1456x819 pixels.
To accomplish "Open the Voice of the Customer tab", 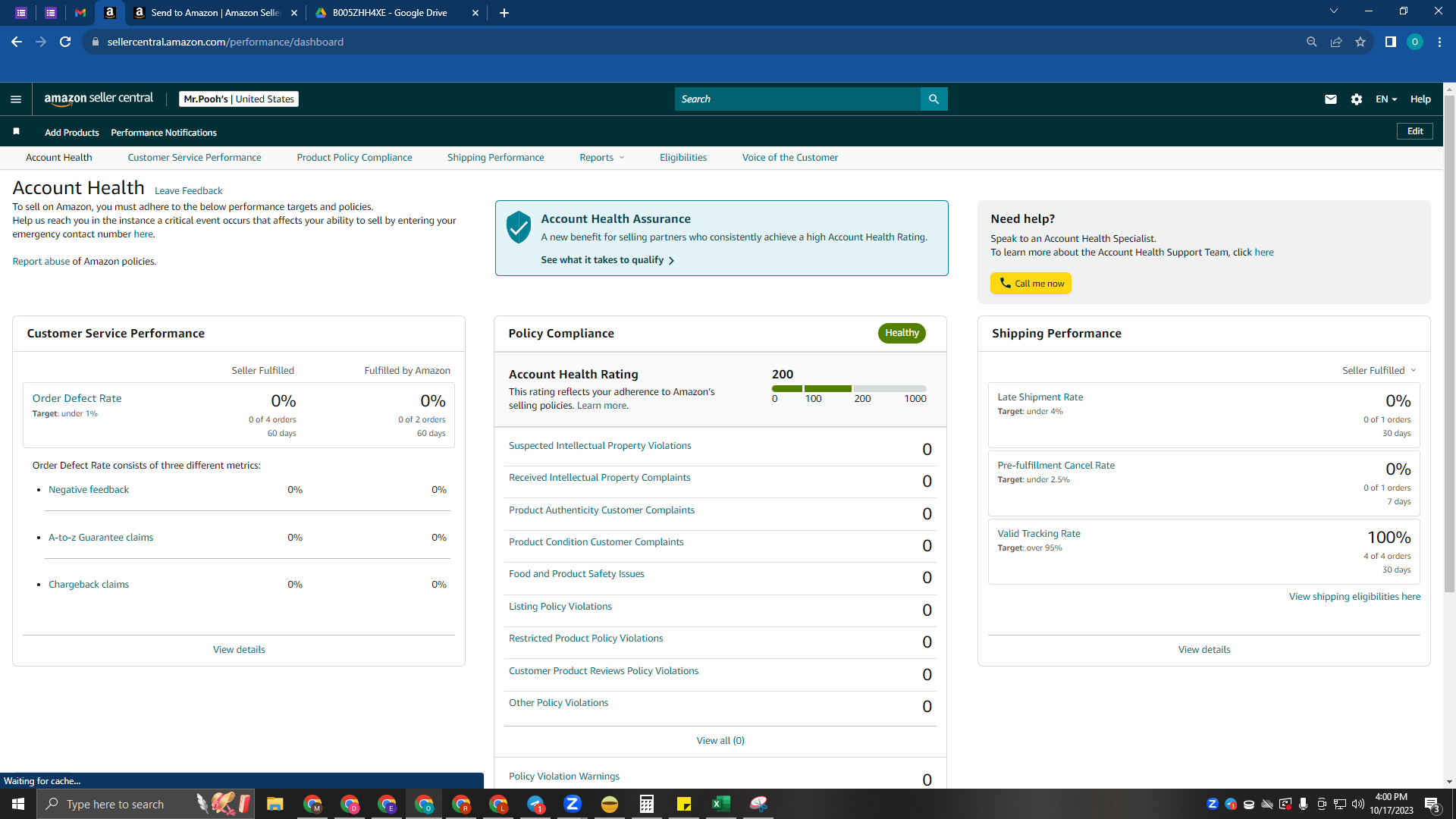I will [790, 158].
